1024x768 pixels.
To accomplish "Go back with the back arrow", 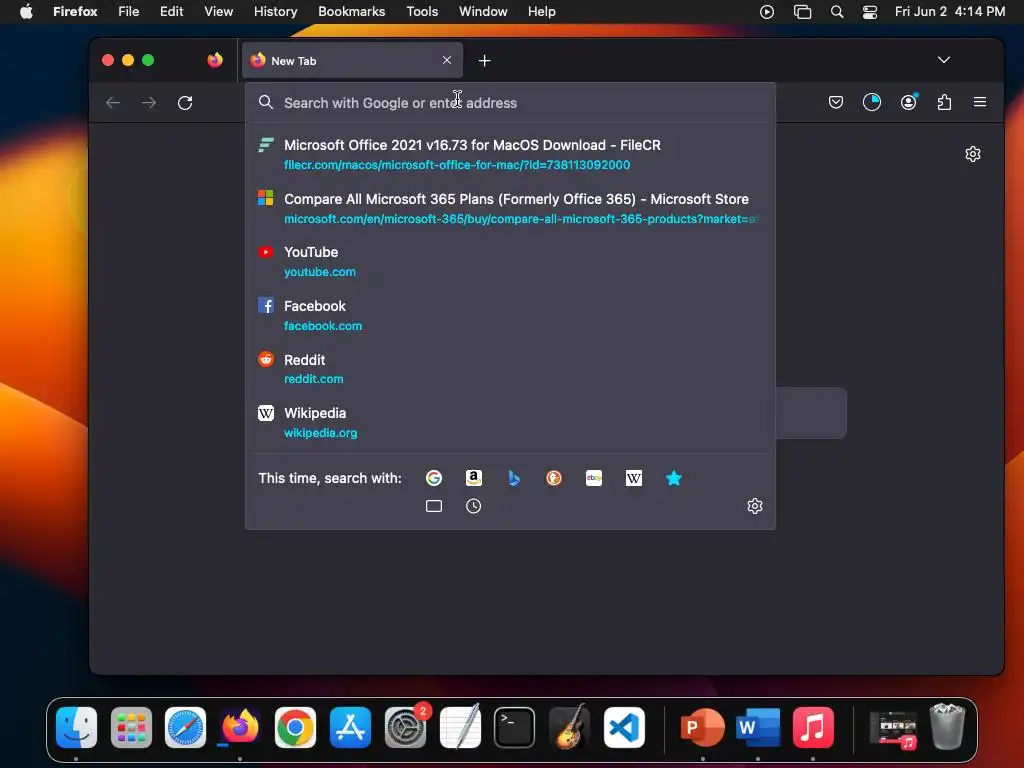I will pos(113,103).
